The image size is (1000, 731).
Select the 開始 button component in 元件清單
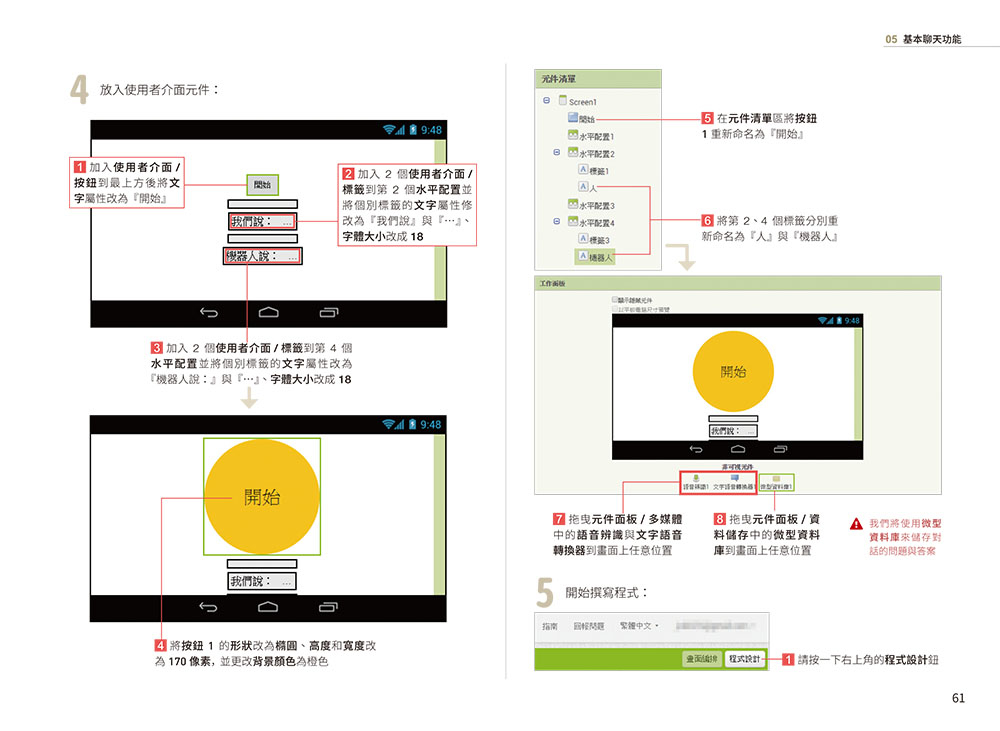(x=587, y=119)
